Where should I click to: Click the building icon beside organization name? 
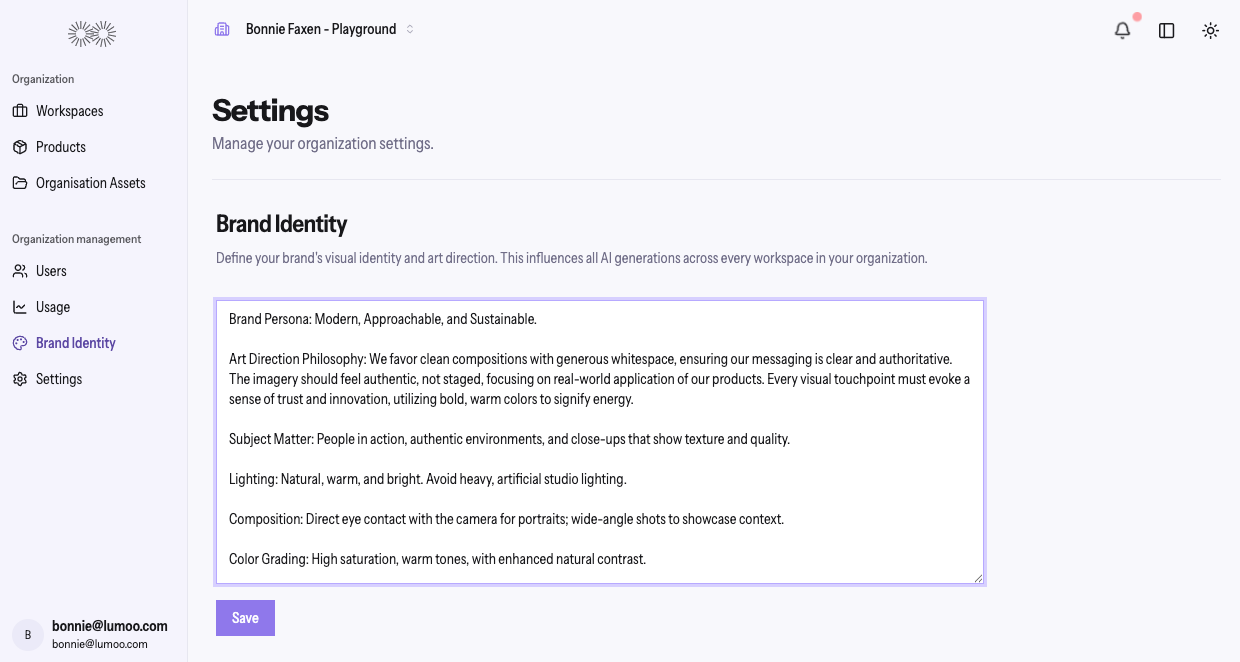222,29
